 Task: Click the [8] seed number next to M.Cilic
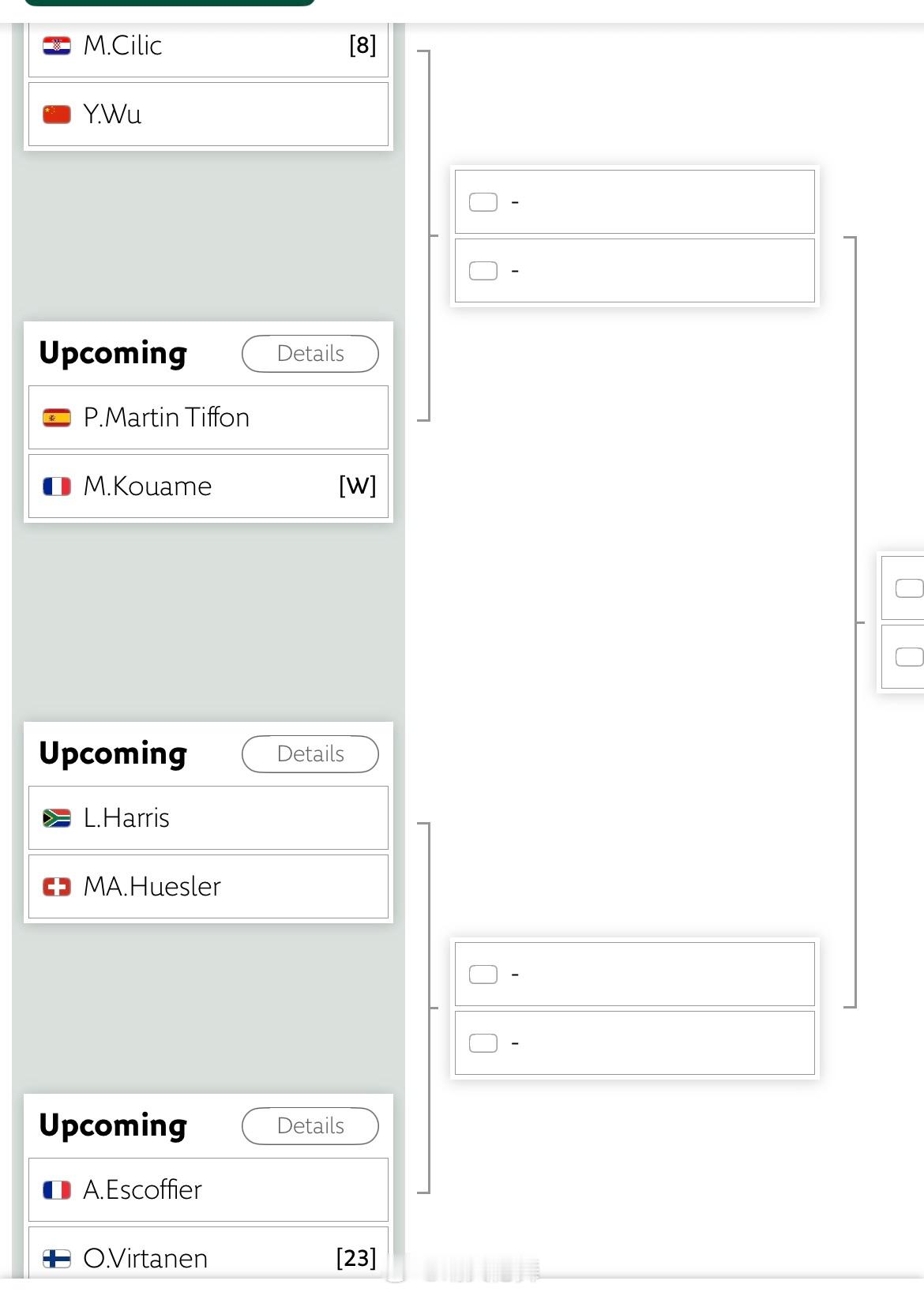point(362,46)
